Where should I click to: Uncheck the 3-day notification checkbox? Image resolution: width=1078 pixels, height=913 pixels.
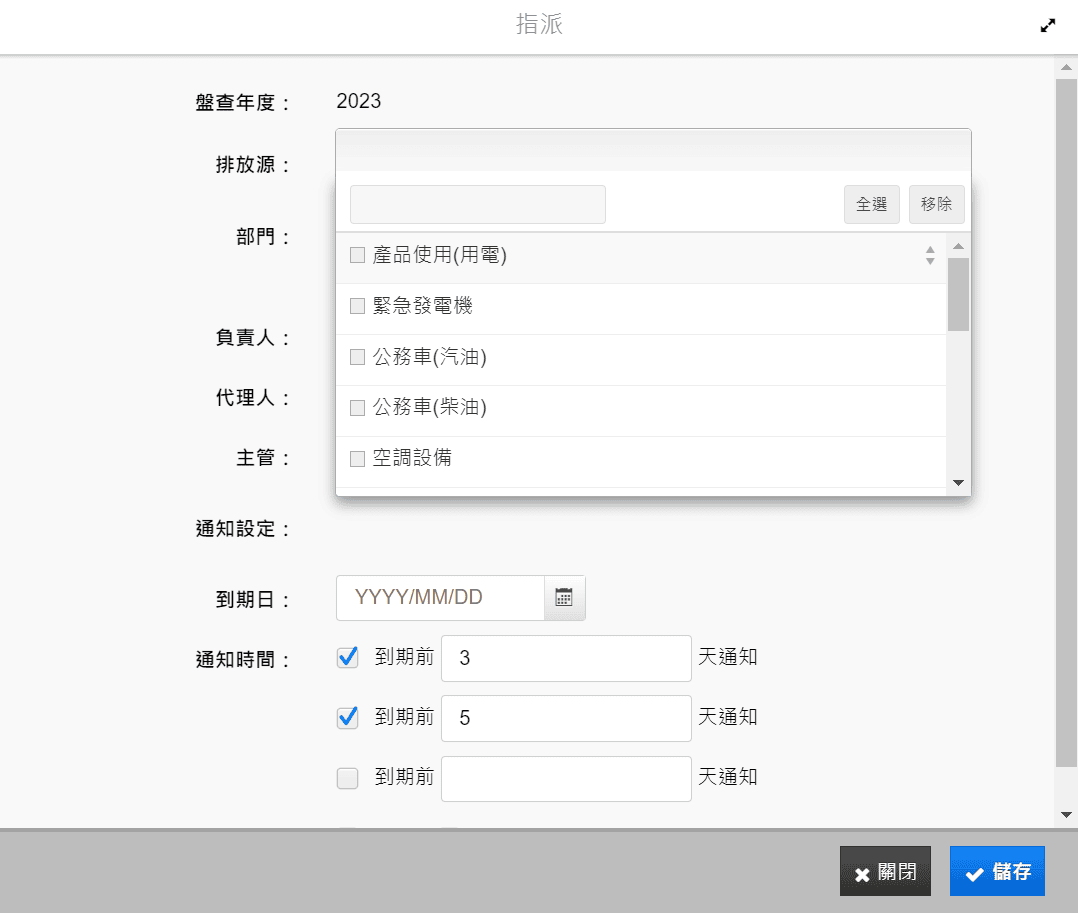(348, 658)
